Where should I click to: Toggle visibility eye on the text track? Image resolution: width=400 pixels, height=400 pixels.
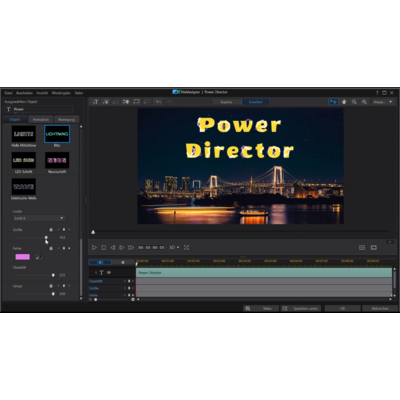click(109, 272)
